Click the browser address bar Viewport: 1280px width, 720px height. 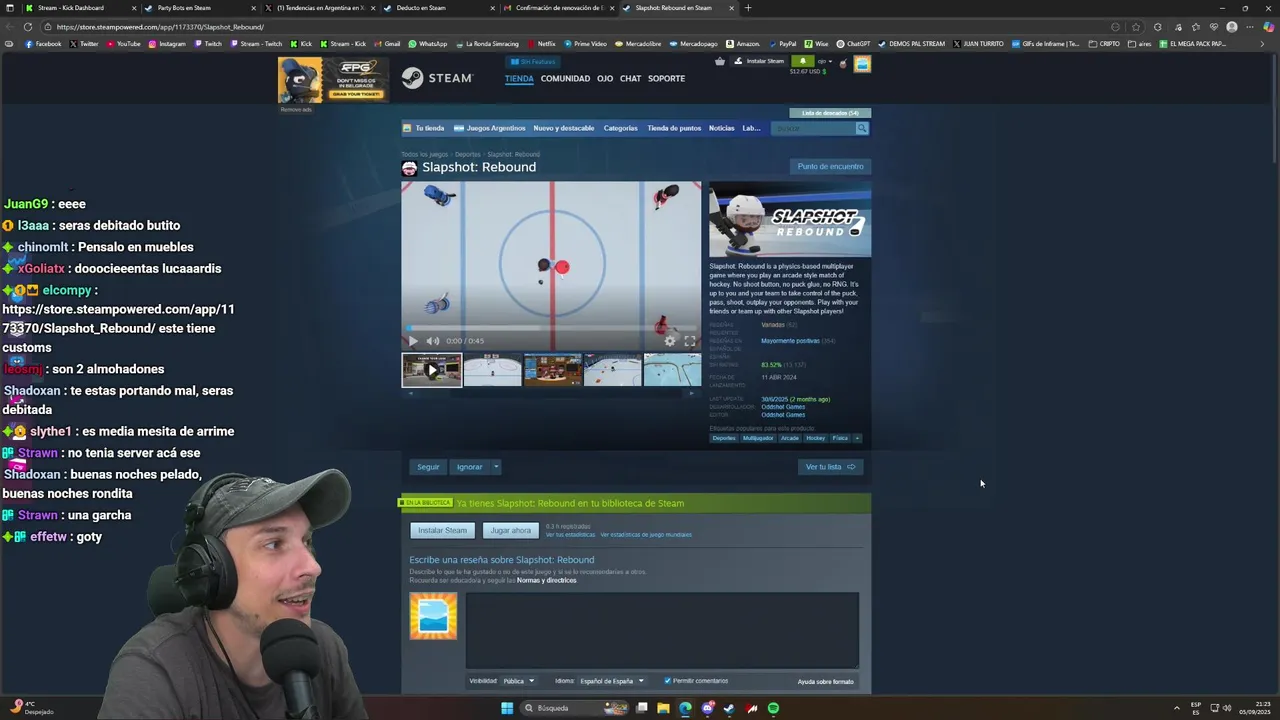[580, 27]
